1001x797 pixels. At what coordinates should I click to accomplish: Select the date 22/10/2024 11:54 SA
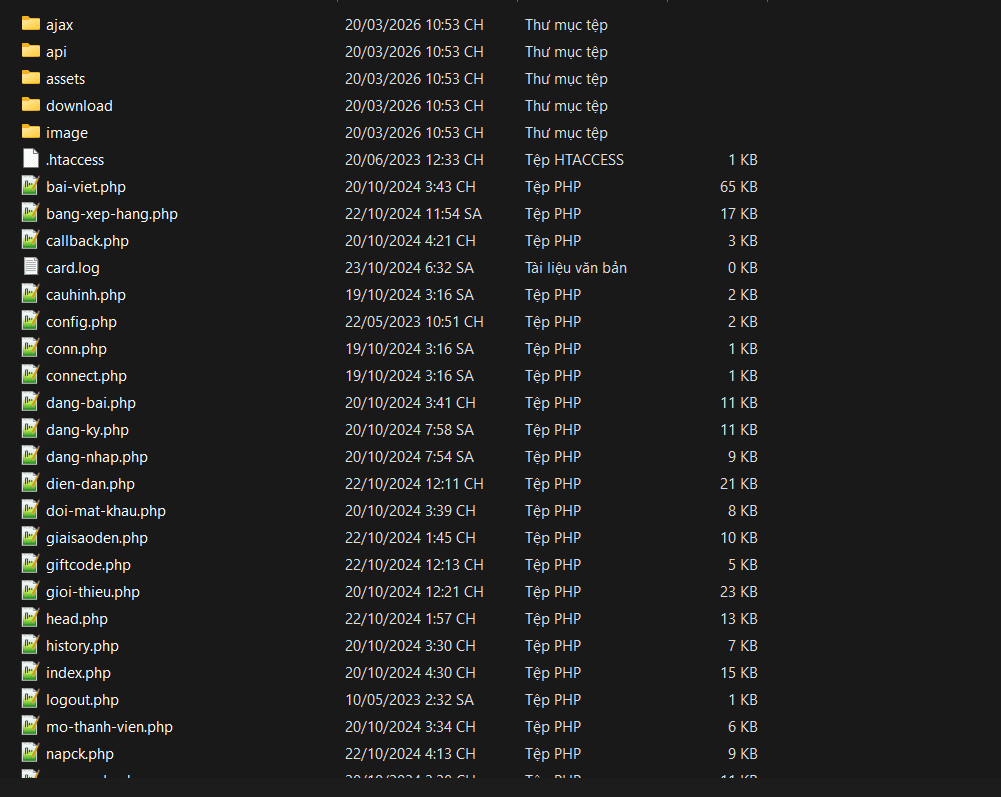(x=414, y=214)
